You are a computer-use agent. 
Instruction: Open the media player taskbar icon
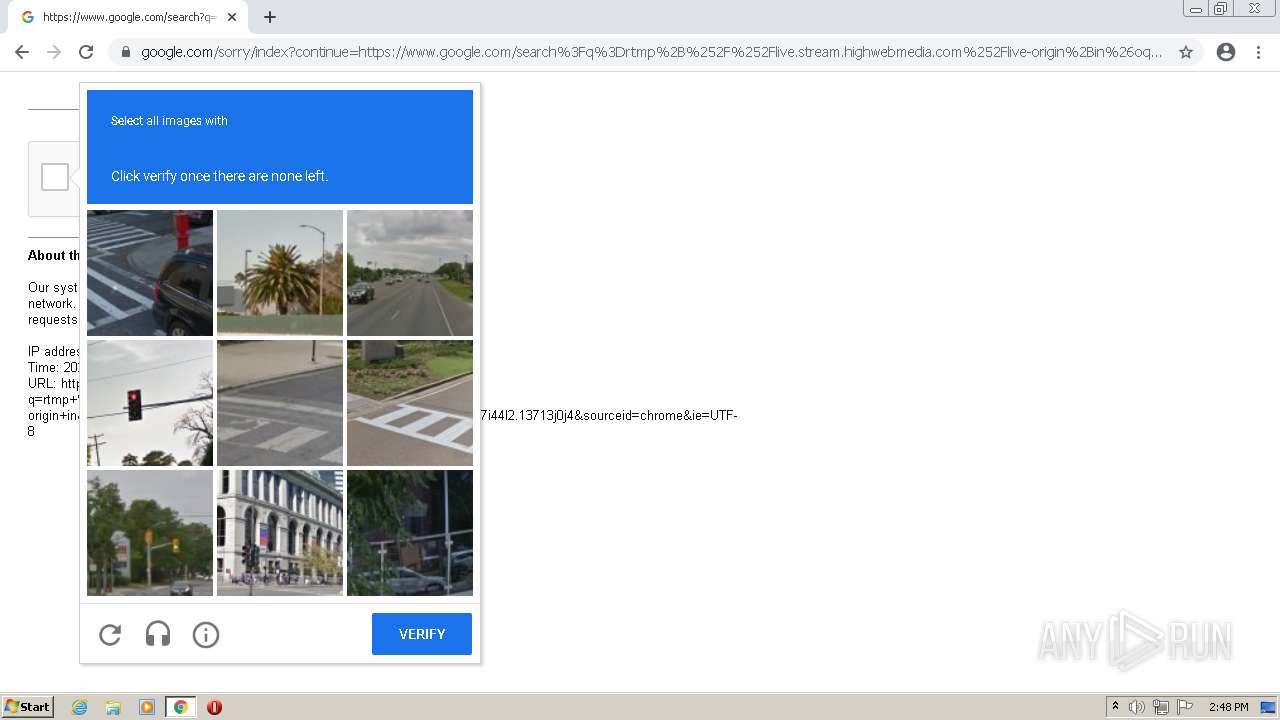point(147,707)
